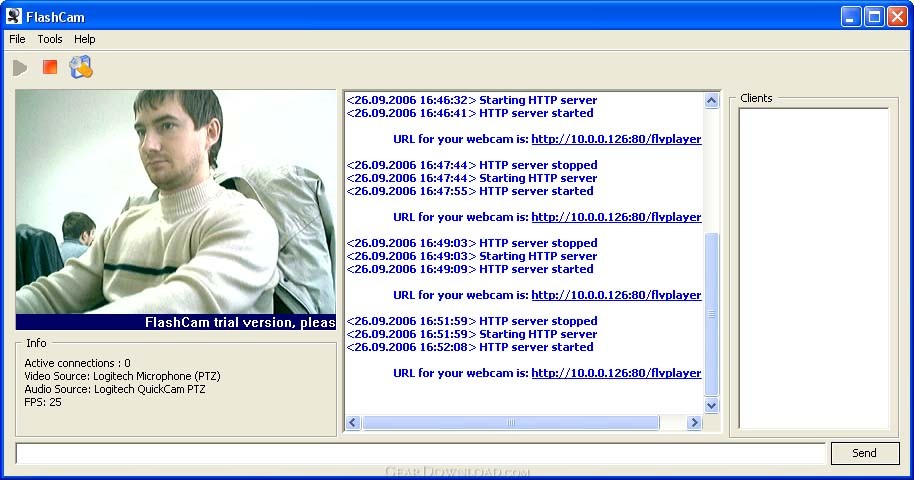This screenshot has width=914, height=480.
Task: Select log line "16:49:03 Starting HTTP server"
Action: click(472, 256)
